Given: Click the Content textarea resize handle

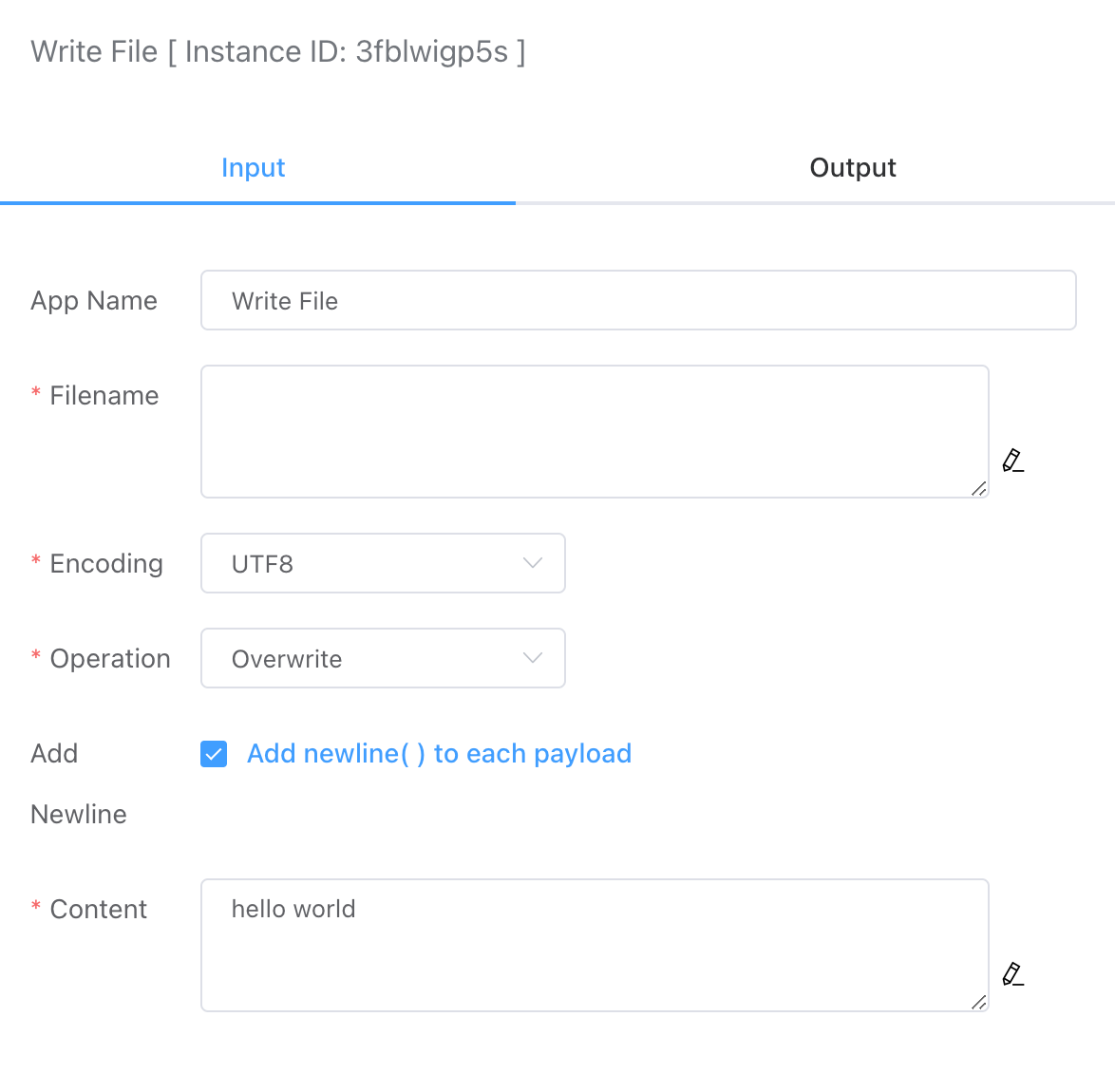Looking at the screenshot, I should click(979, 1002).
